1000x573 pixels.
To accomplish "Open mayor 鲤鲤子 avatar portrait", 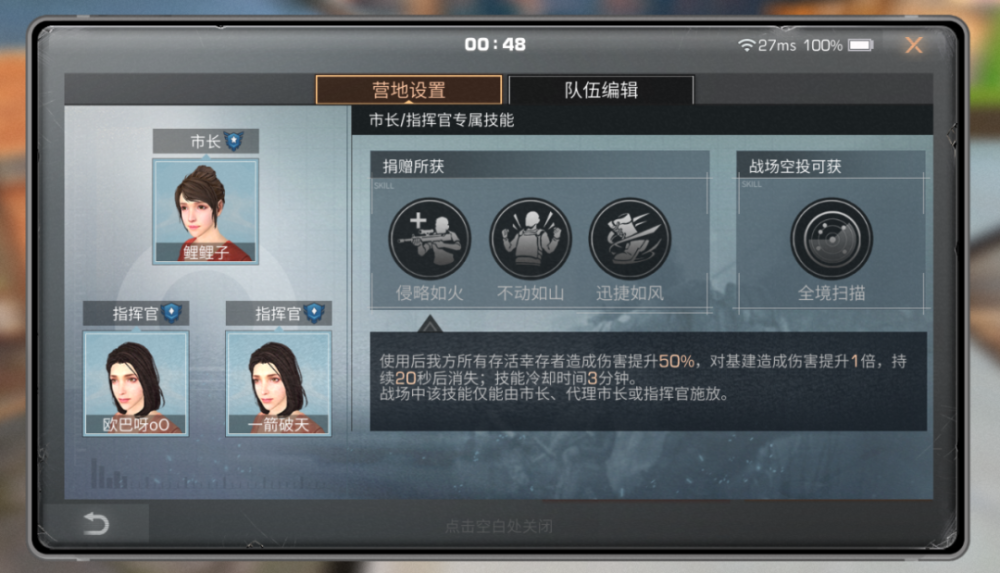I will click(x=205, y=211).
